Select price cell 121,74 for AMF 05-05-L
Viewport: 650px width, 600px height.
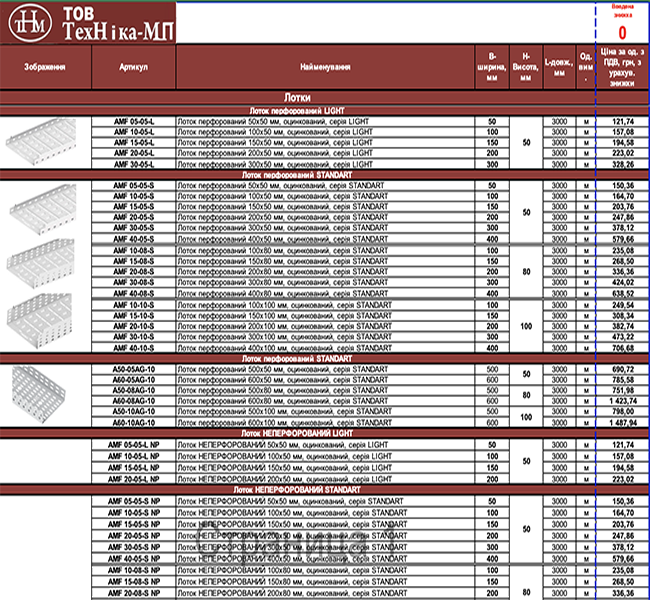[623, 121]
